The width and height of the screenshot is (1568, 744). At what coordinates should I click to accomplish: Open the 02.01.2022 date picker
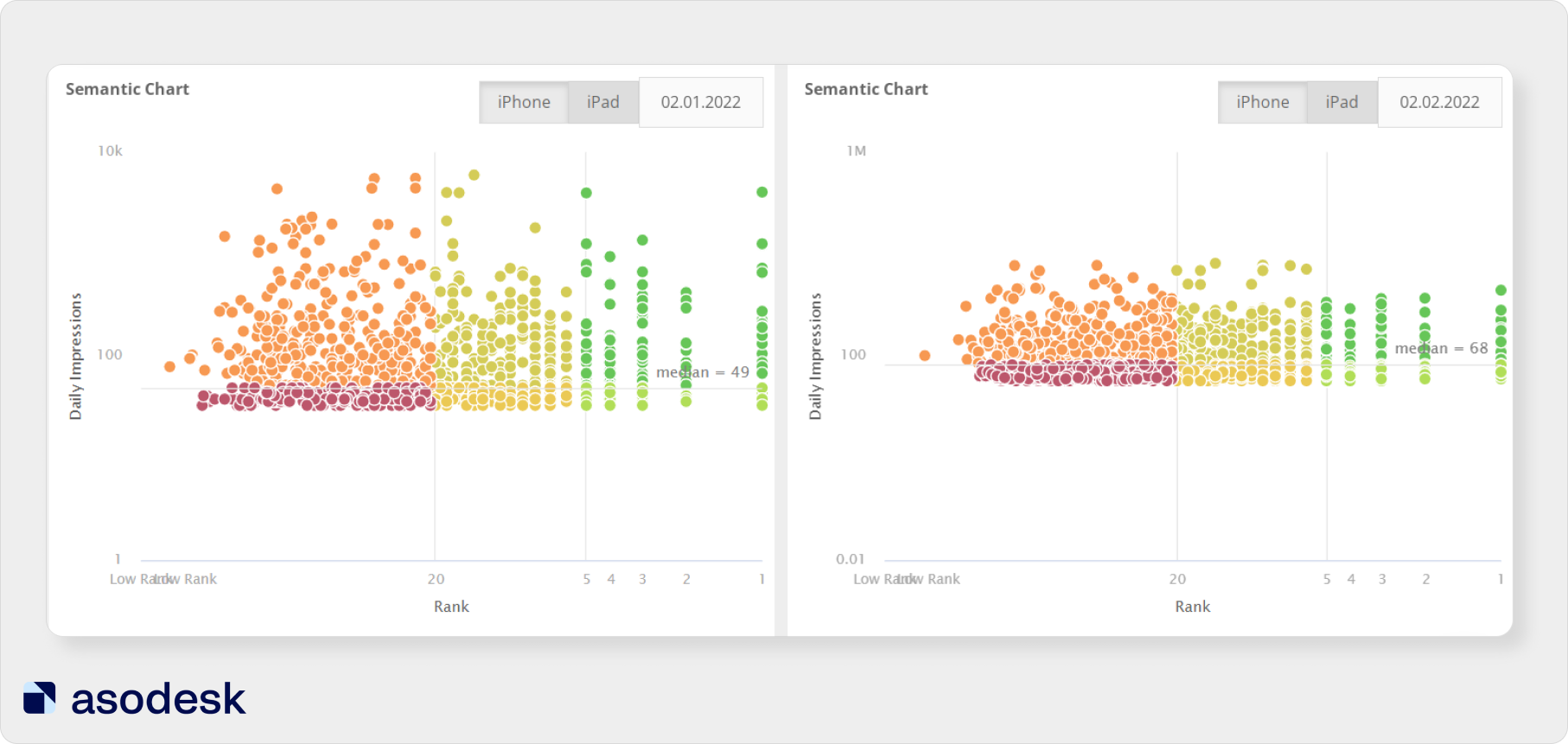(x=701, y=102)
